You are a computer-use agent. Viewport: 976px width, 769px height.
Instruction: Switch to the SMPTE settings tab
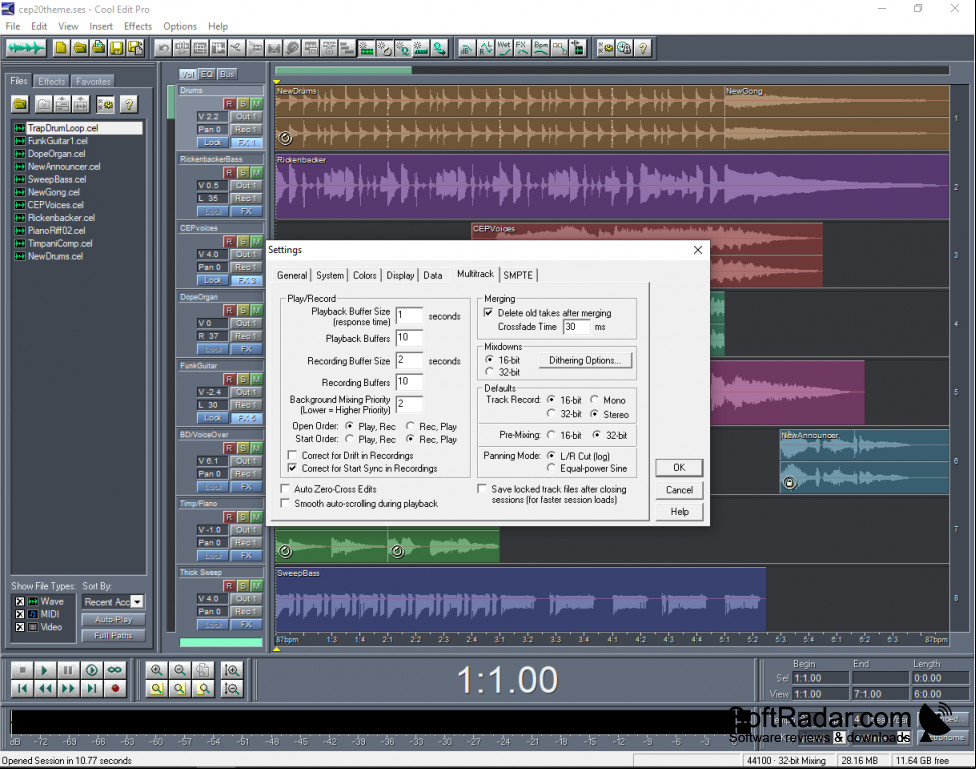point(518,275)
